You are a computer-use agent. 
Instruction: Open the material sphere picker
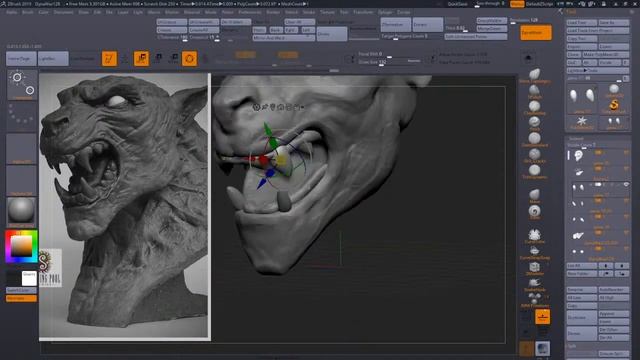tap(22, 212)
